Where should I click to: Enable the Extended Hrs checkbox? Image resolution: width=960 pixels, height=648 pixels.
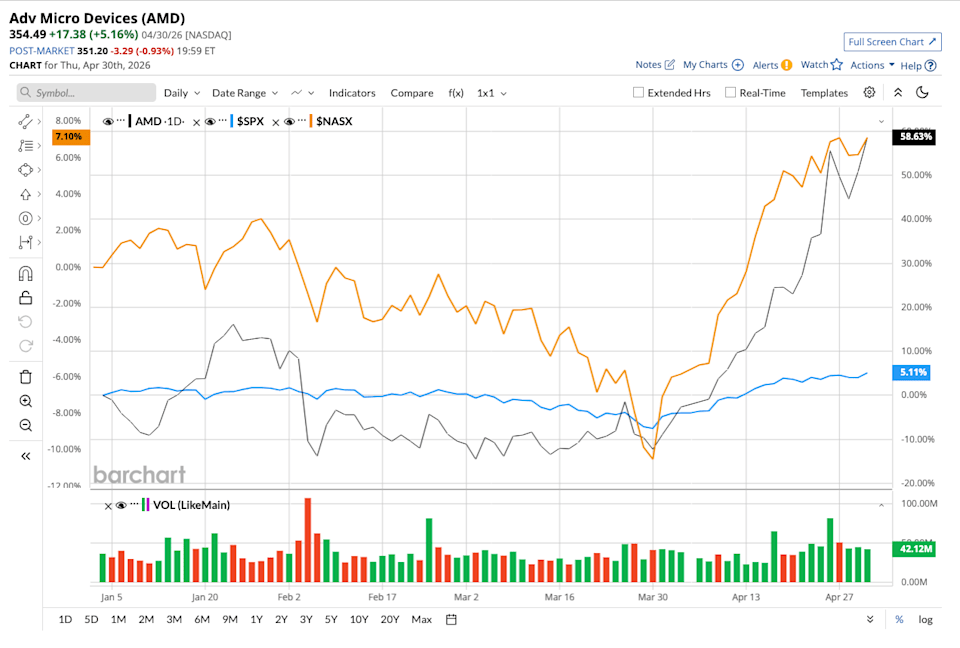click(638, 92)
